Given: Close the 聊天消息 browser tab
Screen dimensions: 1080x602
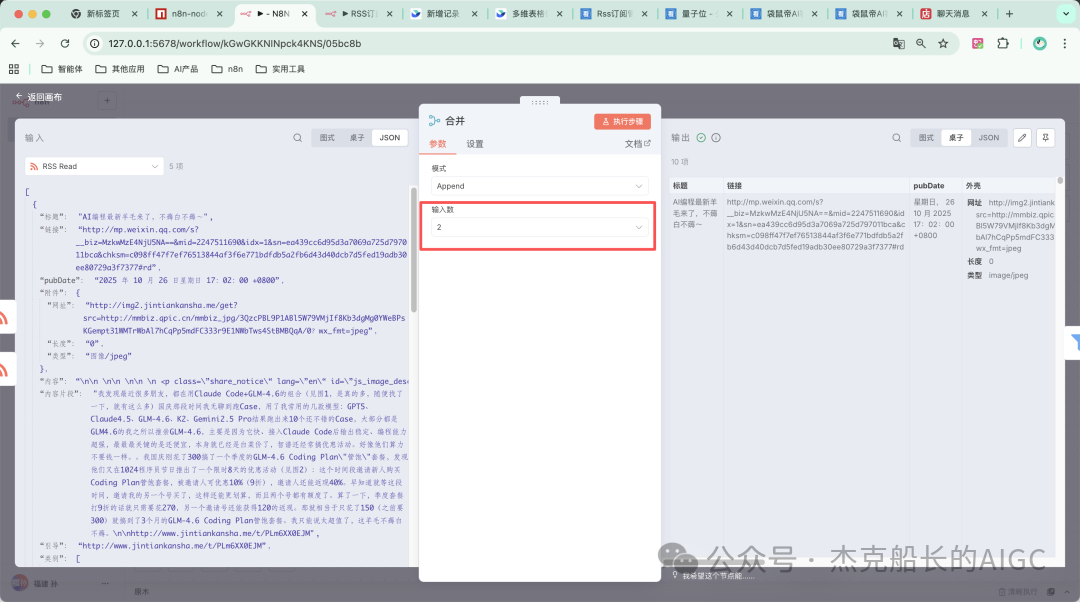Looking at the screenshot, I should 984,14.
